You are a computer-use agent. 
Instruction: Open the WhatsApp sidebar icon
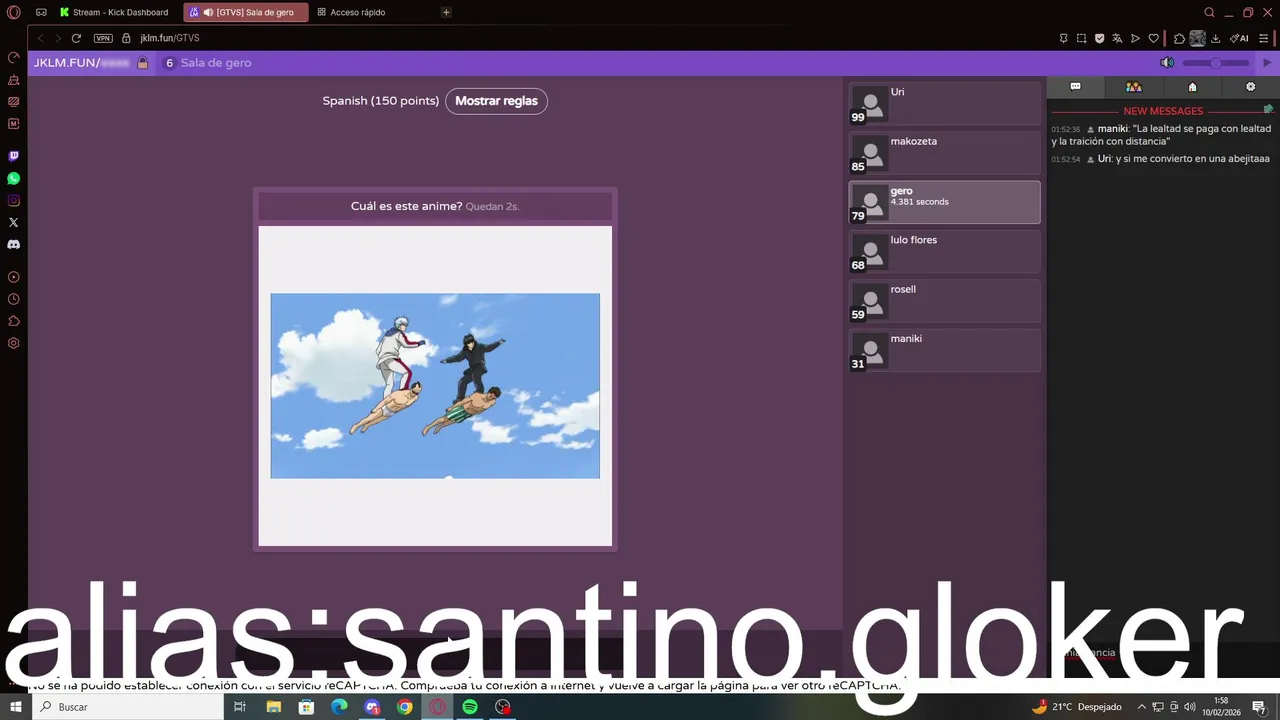click(x=14, y=178)
